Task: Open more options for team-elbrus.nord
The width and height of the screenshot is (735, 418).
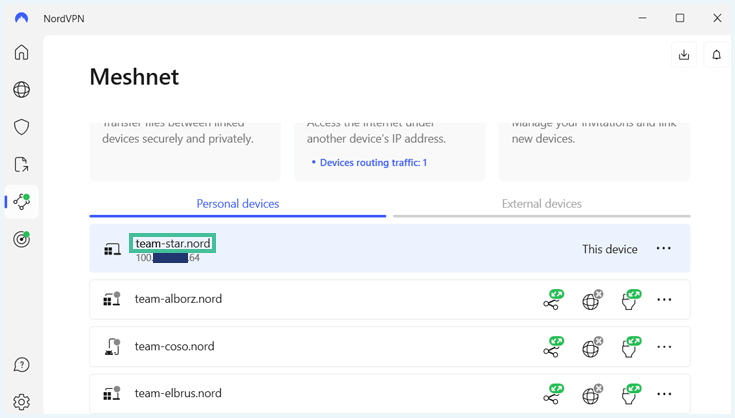Action: [664, 394]
